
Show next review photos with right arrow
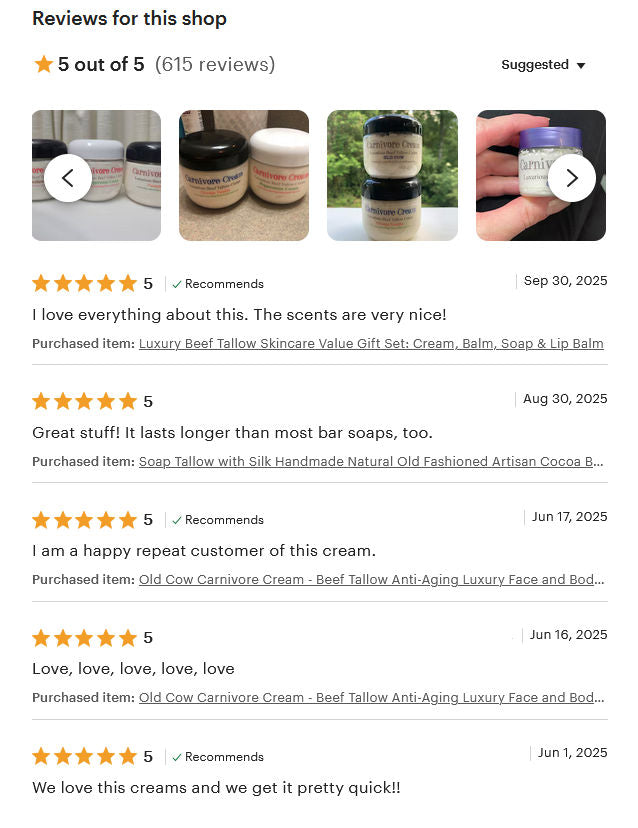click(x=571, y=178)
